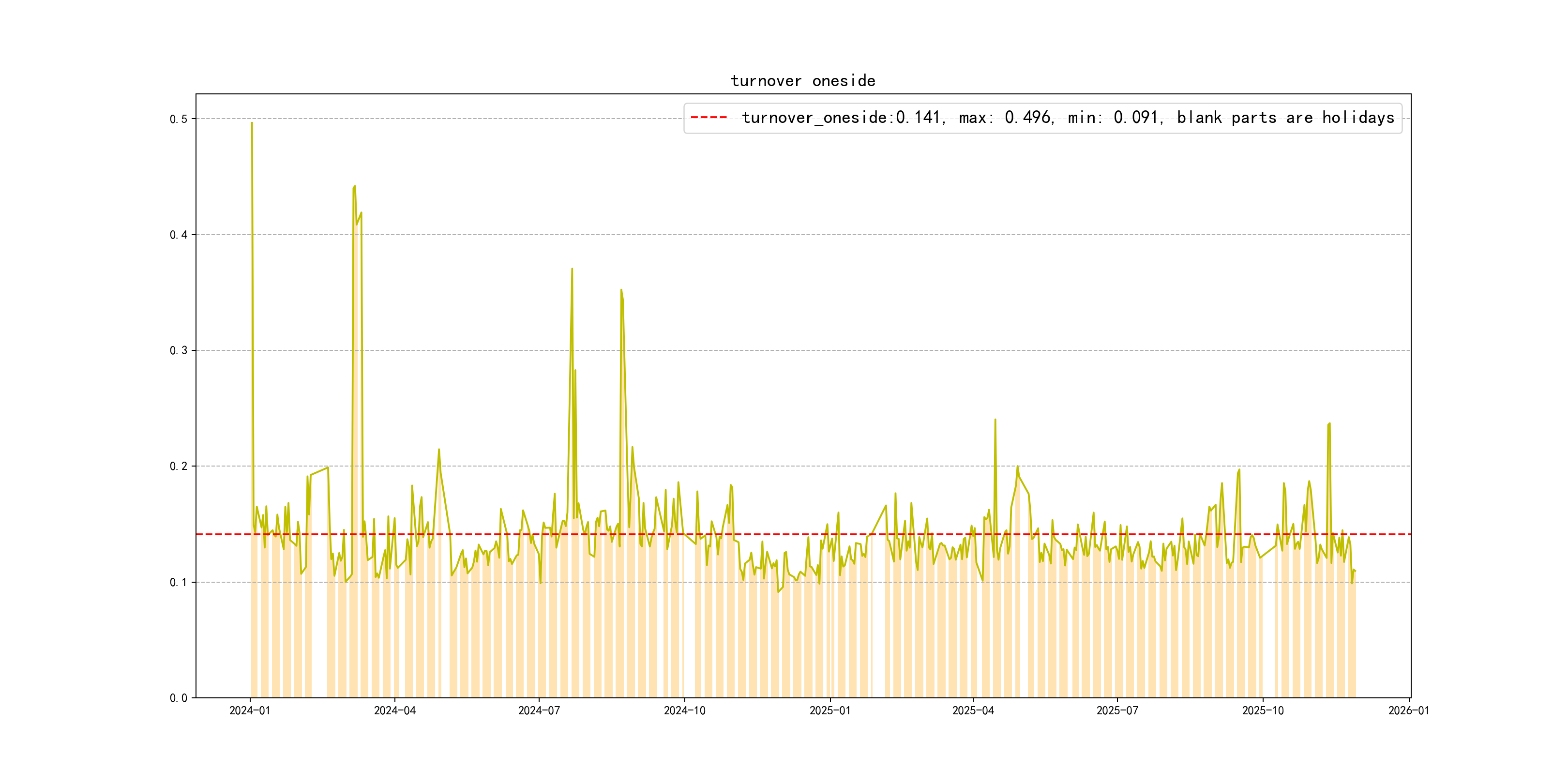
Task: Select the 2025-01 x-axis label
Action: [x=829, y=711]
